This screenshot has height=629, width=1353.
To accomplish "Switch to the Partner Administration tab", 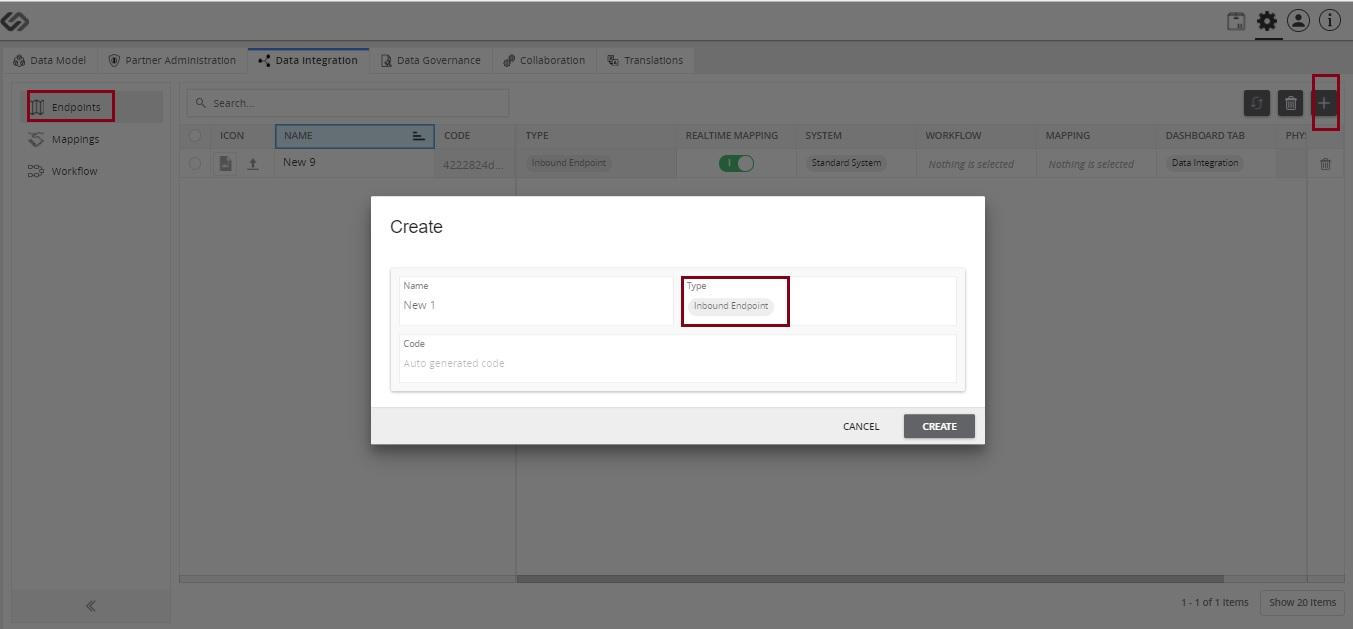I will (172, 60).
